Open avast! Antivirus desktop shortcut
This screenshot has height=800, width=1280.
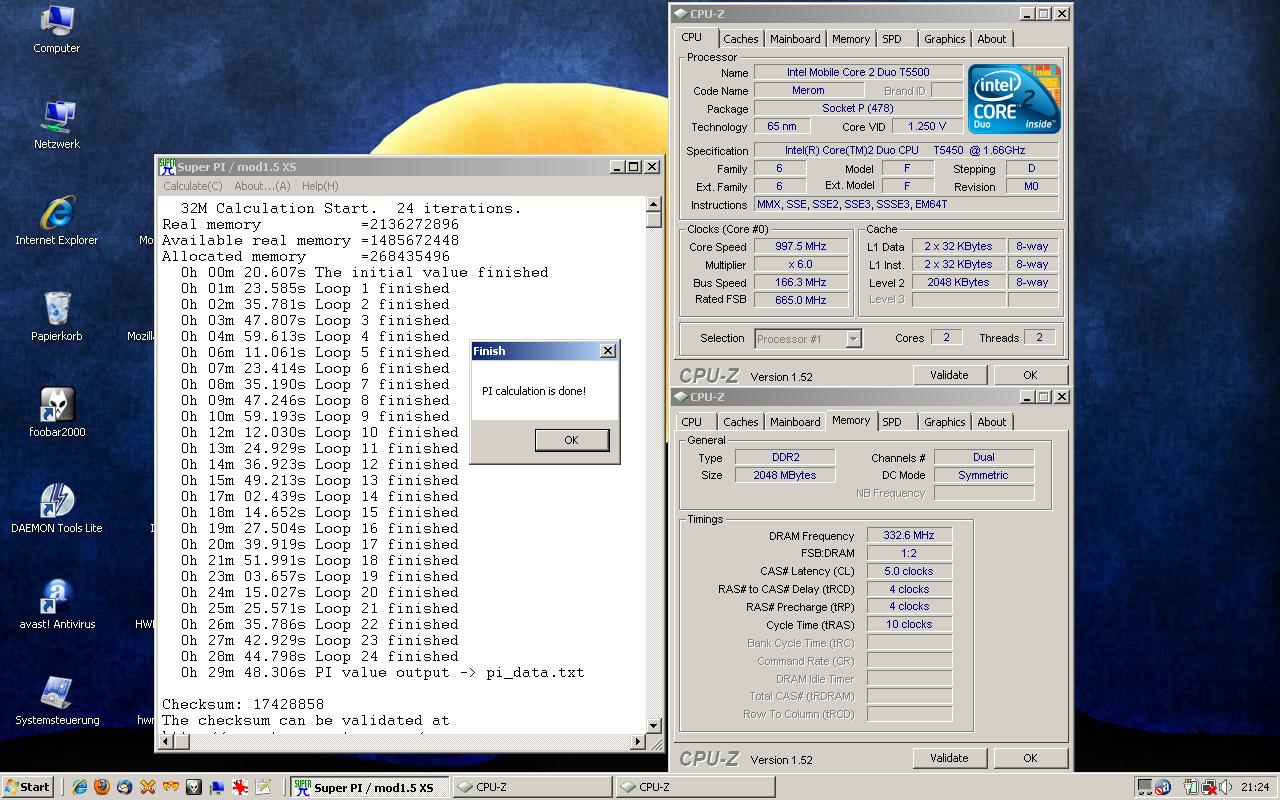[57, 604]
